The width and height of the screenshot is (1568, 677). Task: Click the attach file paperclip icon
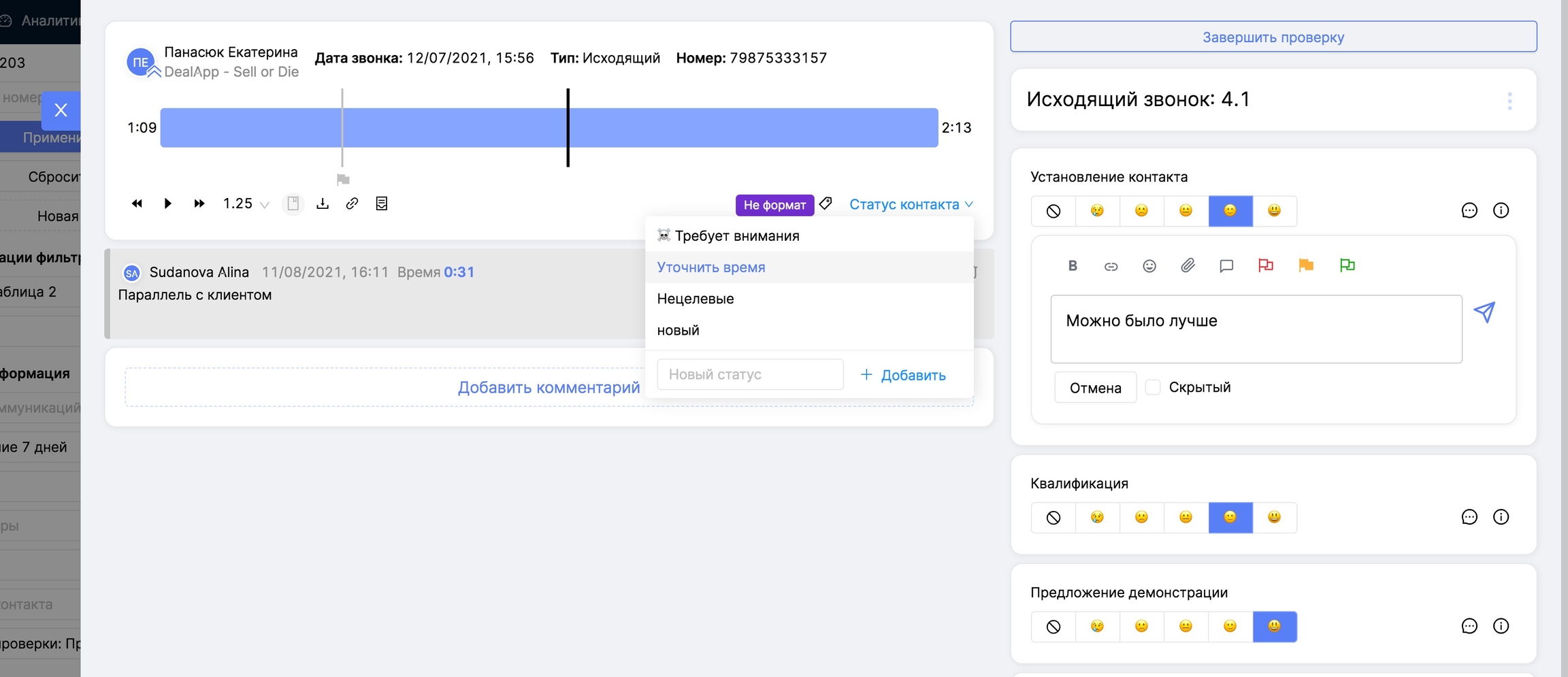click(x=1188, y=265)
